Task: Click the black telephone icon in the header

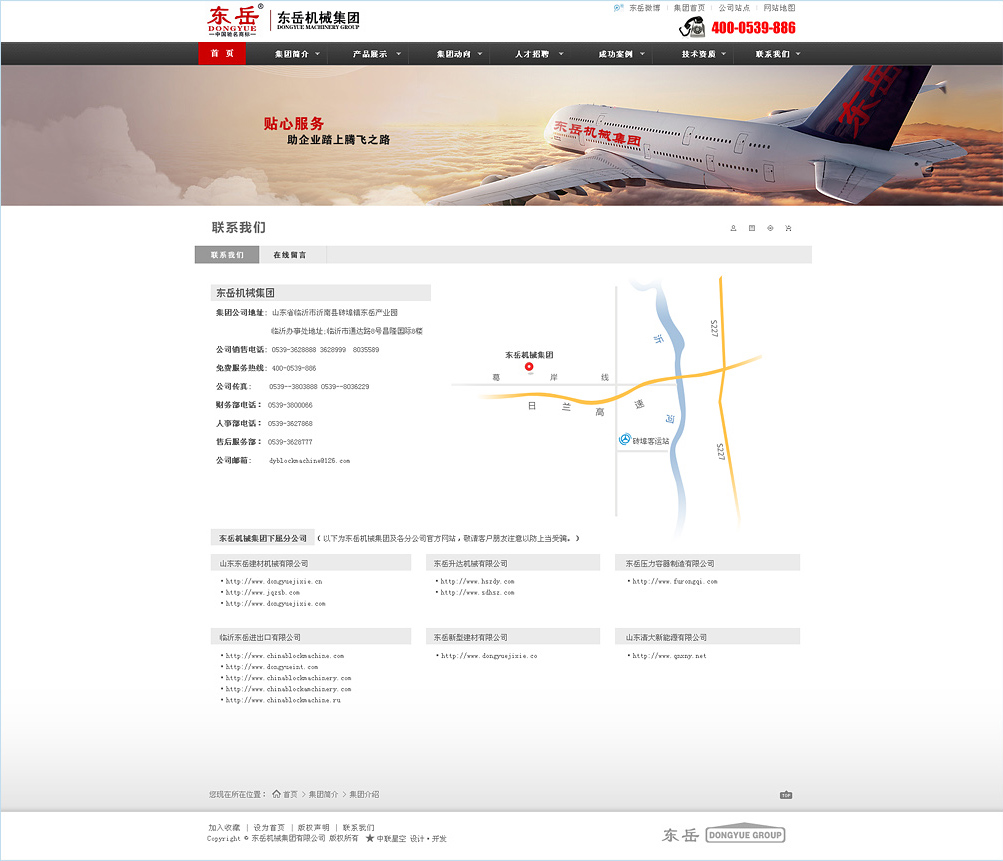Action: pos(692,27)
